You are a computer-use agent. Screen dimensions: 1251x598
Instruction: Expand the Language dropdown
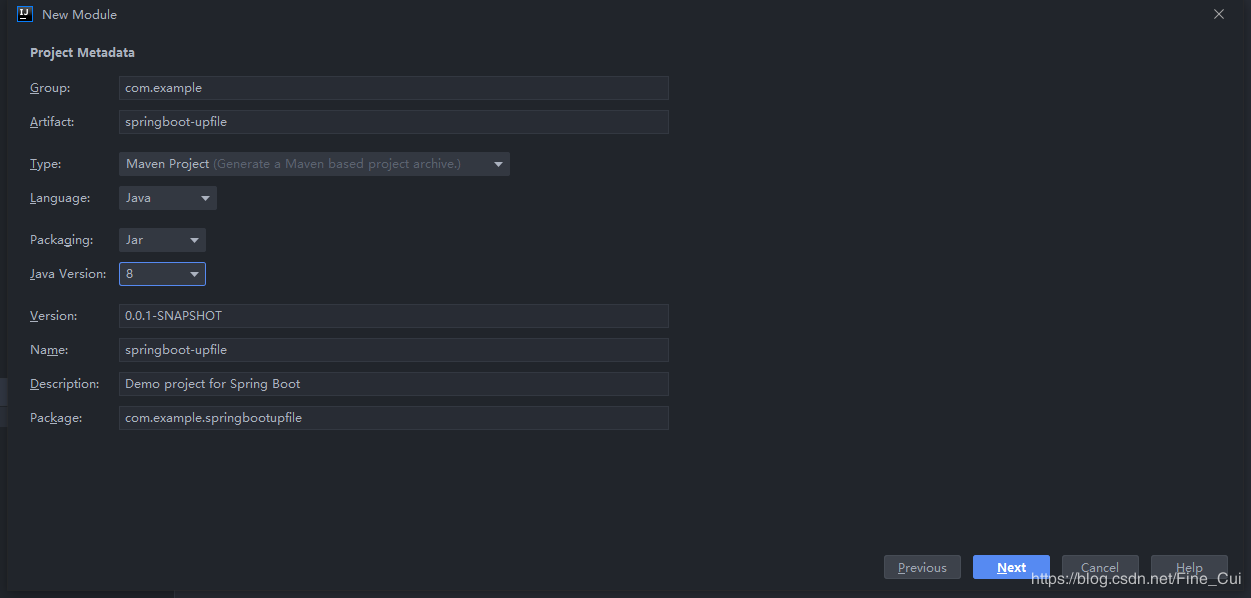point(167,198)
